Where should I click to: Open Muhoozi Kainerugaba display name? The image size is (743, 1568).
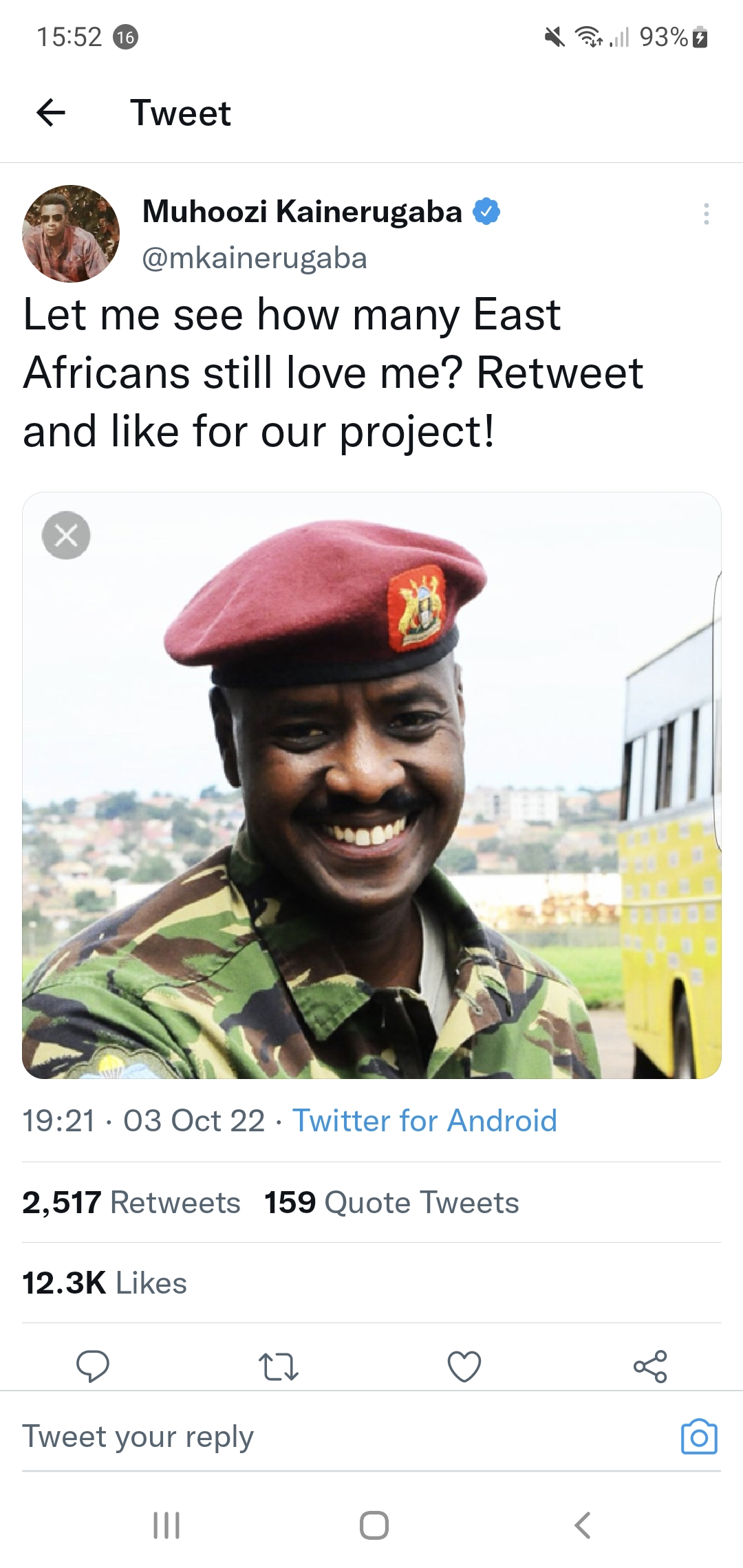click(x=302, y=211)
